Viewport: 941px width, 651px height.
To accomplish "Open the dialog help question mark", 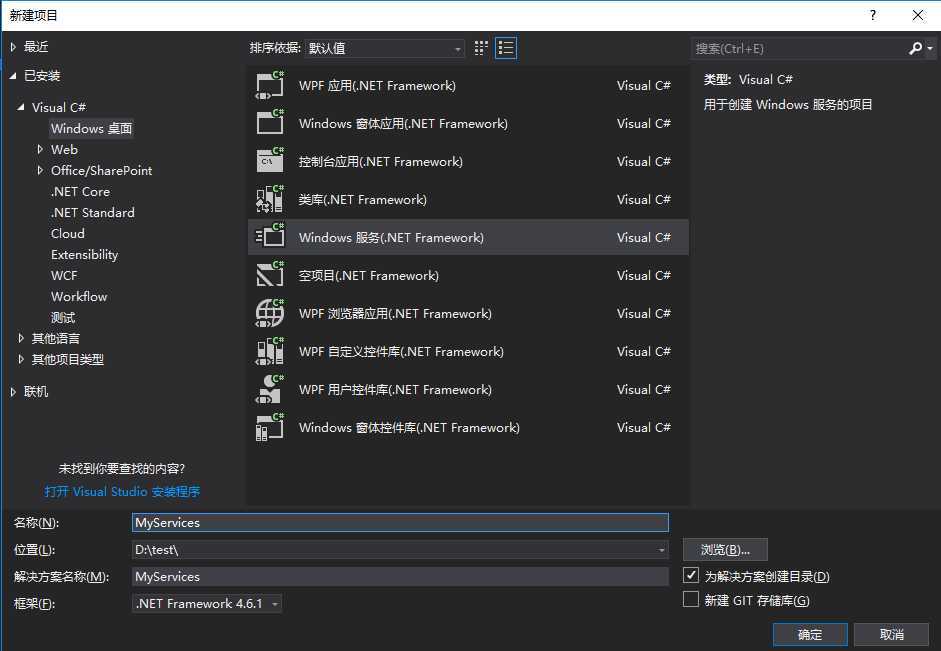I will click(x=873, y=15).
